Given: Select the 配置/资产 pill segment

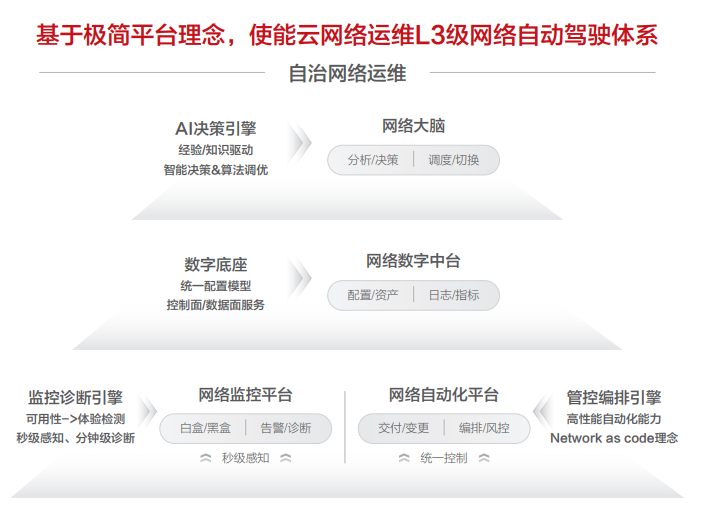Looking at the screenshot, I should [x=373, y=295].
